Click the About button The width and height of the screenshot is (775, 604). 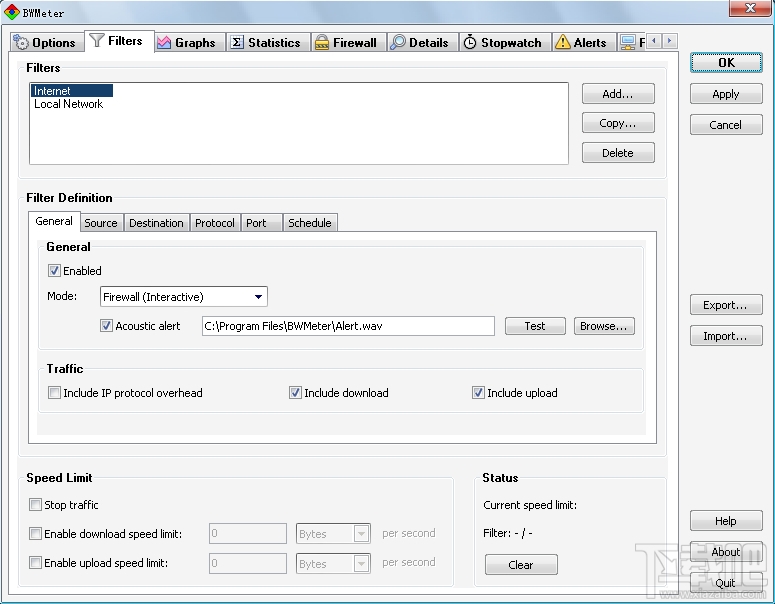point(726,552)
